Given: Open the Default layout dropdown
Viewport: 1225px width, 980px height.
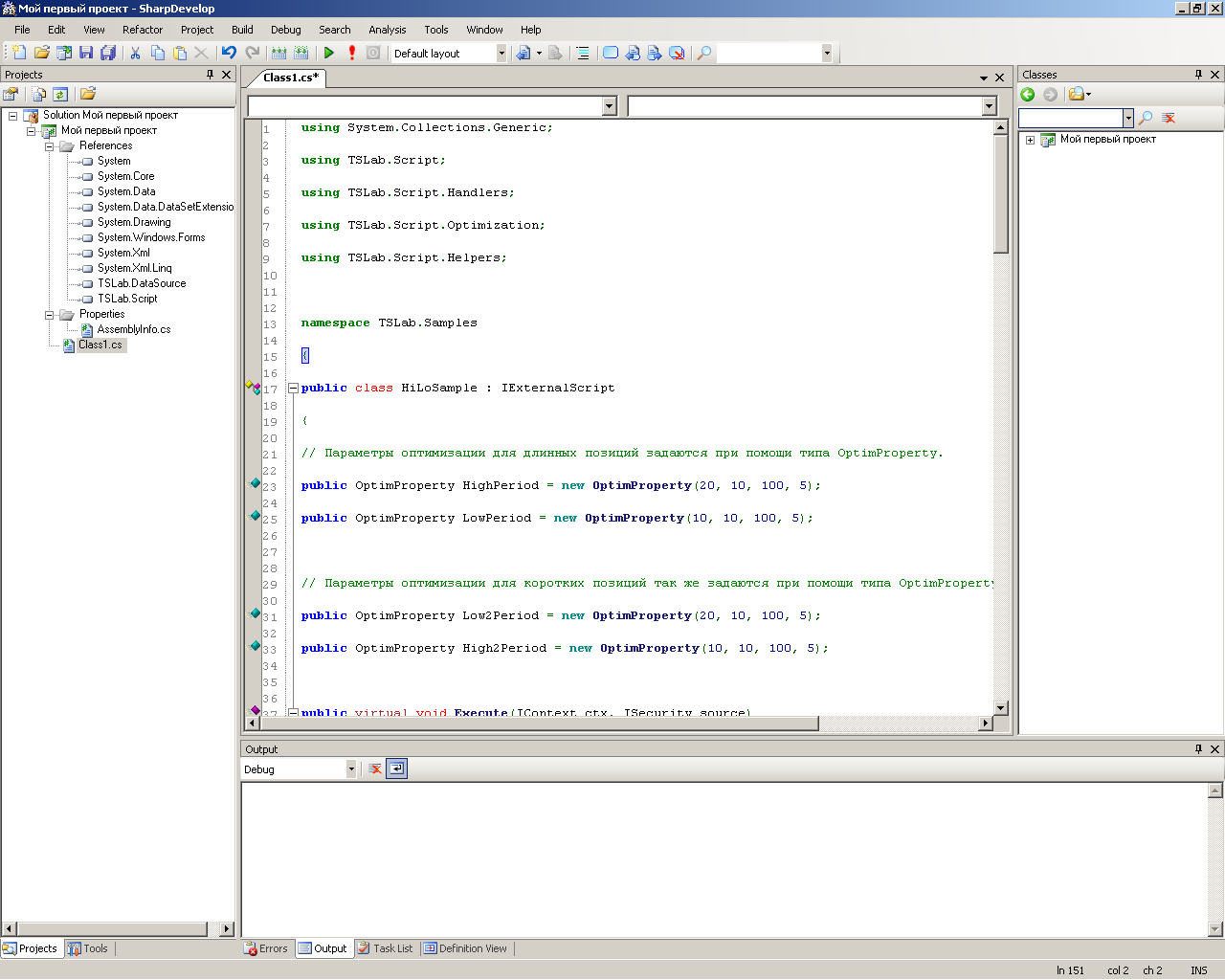Looking at the screenshot, I should (x=501, y=54).
